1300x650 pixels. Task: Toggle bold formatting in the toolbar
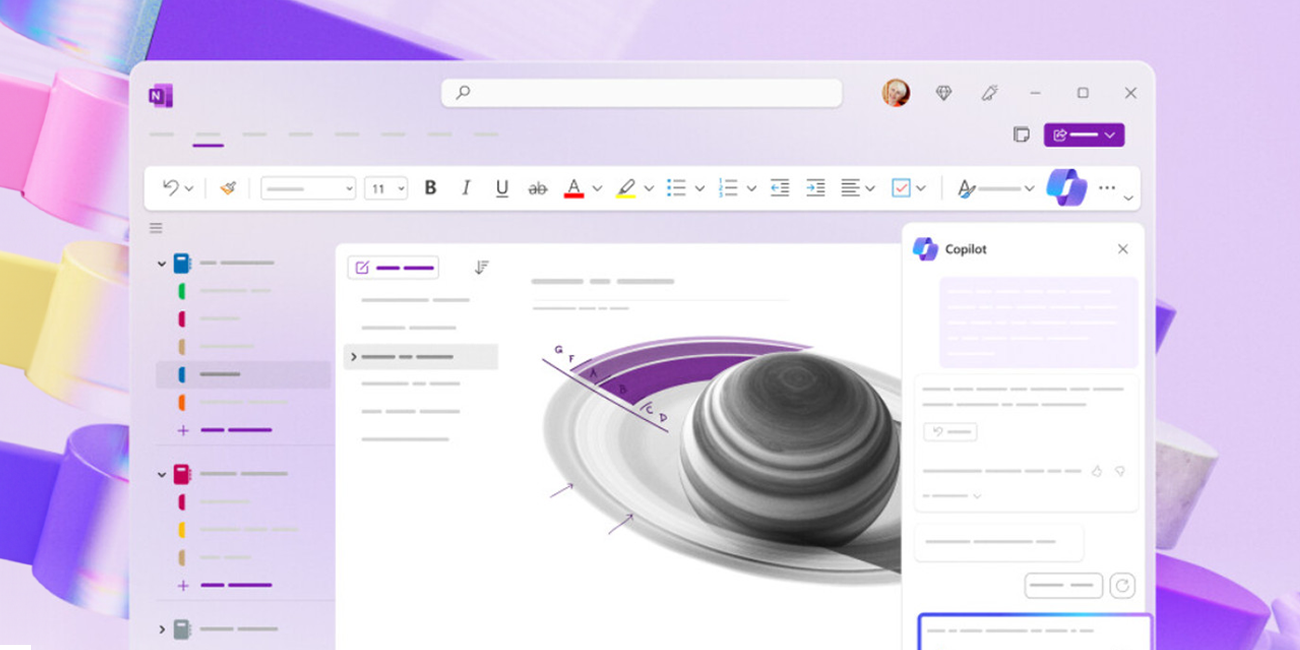(x=430, y=187)
